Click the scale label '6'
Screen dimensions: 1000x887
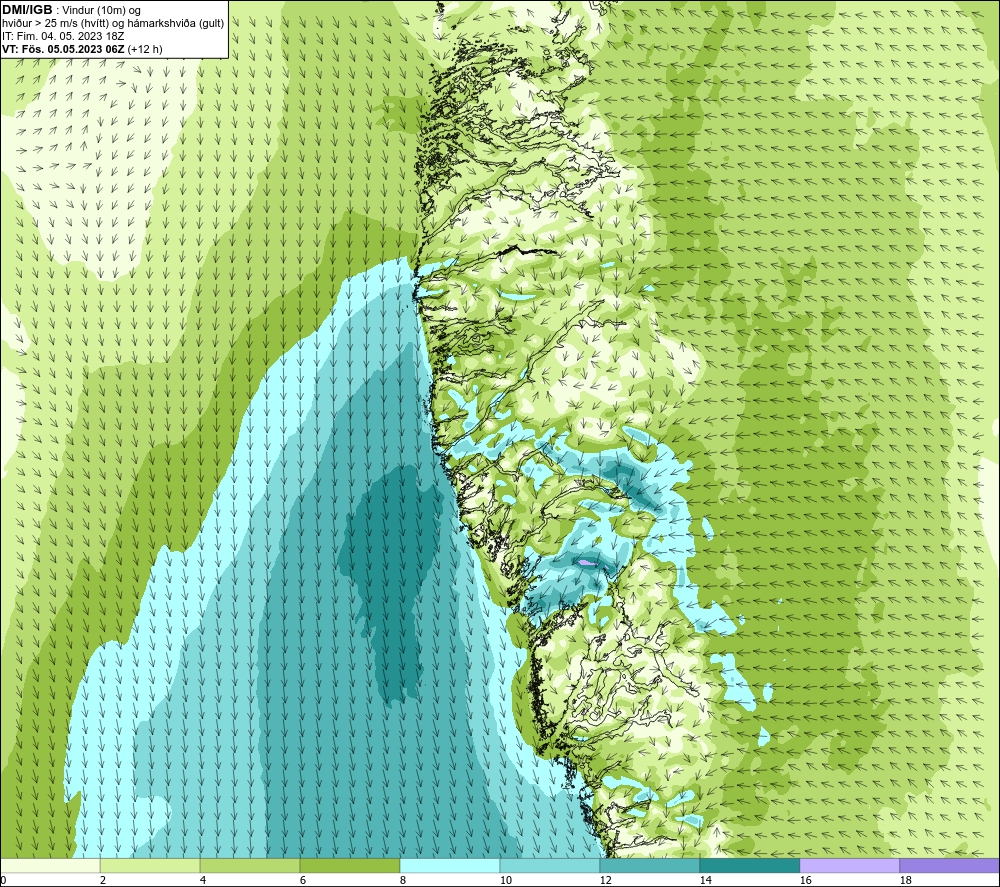(x=303, y=881)
